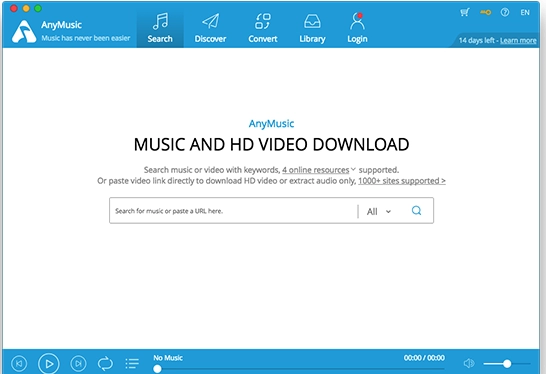Click the AnyMusic logo icon
This screenshot has height=374, width=546.
[x=24, y=32]
